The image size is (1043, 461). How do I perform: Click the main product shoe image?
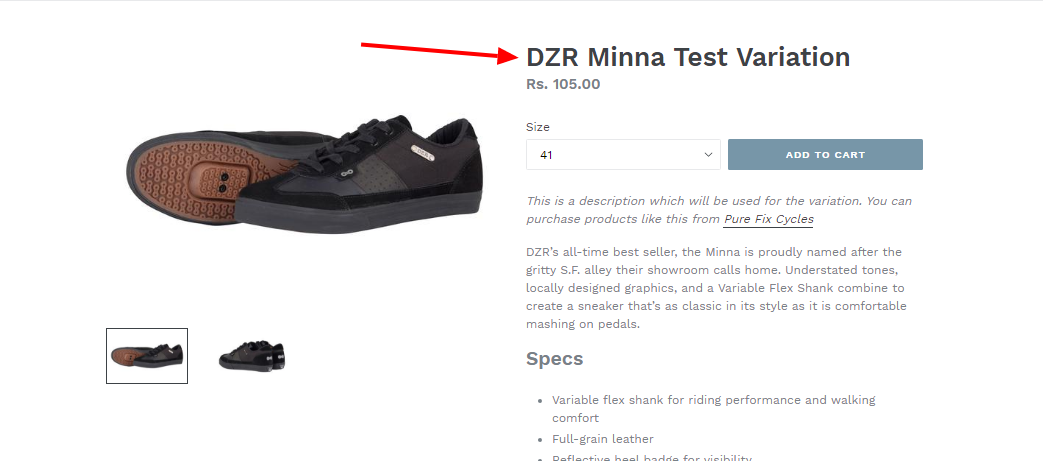click(x=304, y=174)
